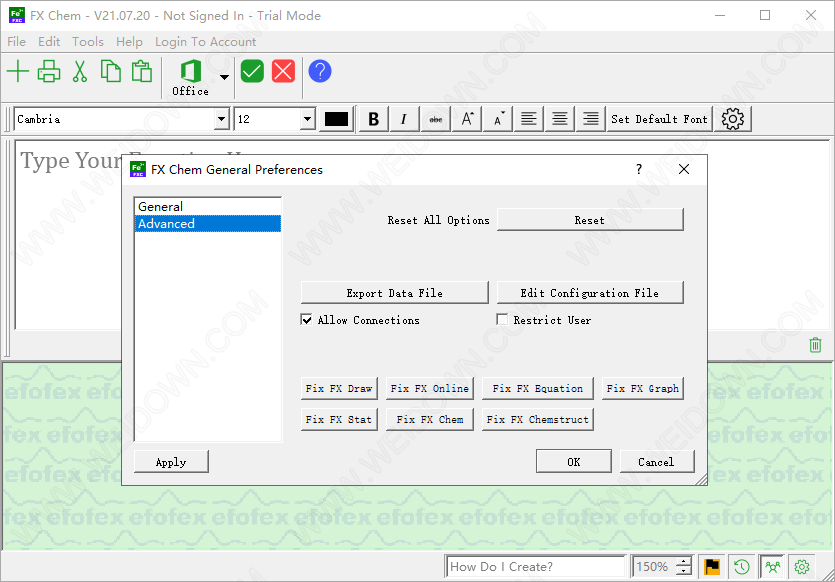This screenshot has height=582, width=835.
Task: Click the Print icon in toolbar
Action: pyautogui.click(x=49, y=71)
